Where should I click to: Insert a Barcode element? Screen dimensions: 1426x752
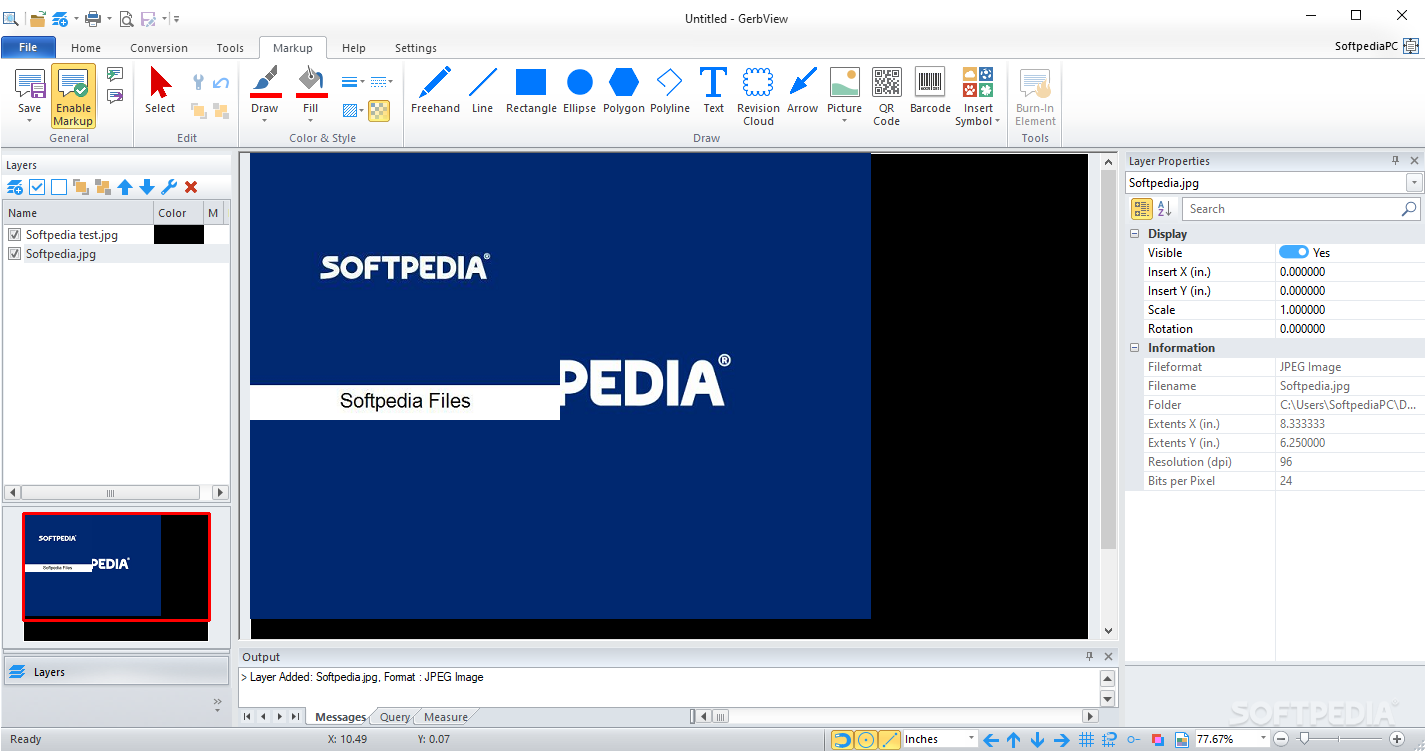pos(930,91)
